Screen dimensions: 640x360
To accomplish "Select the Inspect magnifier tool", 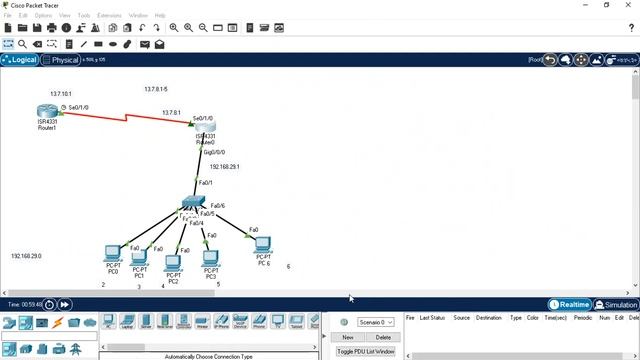I will pyautogui.click(x=22, y=44).
